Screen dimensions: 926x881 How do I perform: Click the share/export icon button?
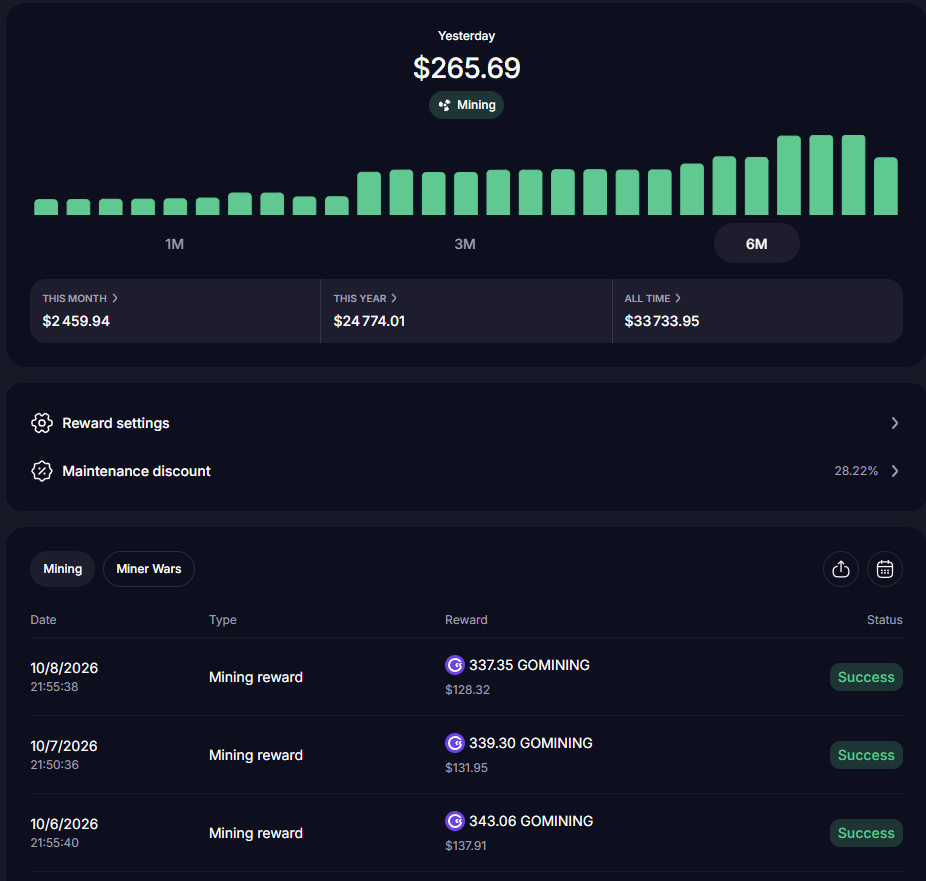[840, 569]
